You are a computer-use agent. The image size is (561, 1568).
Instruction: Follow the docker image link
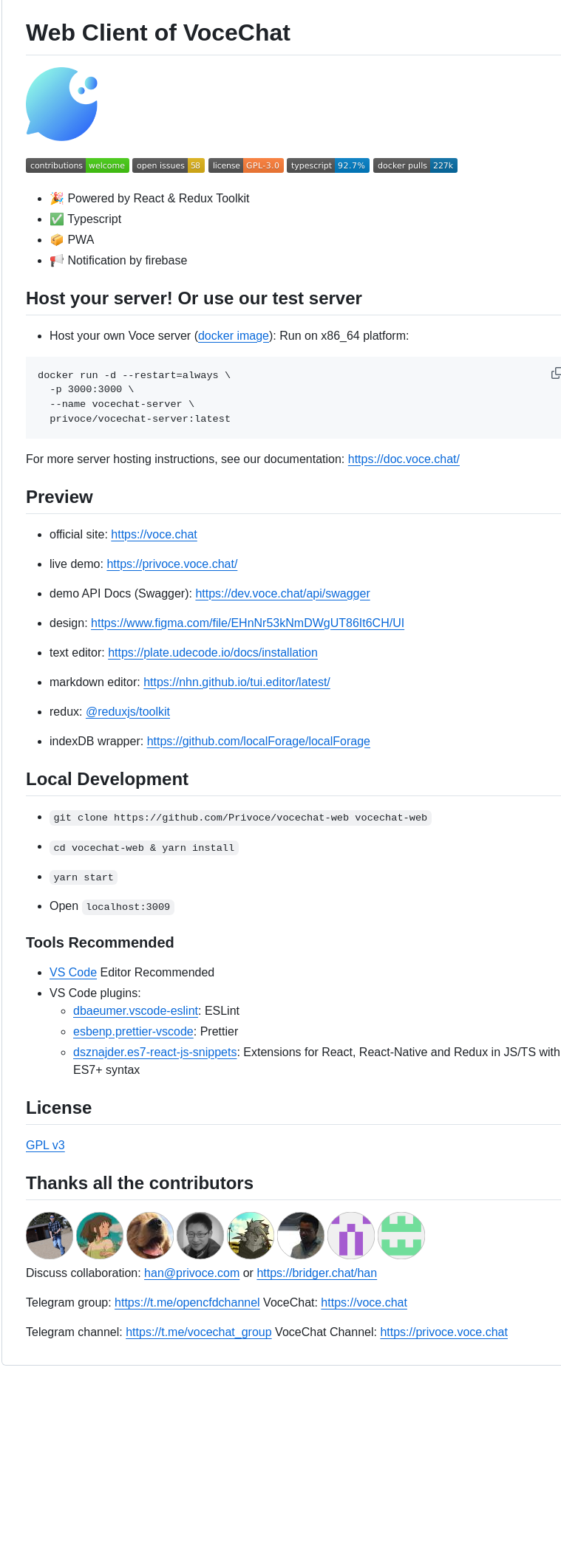pos(234,335)
